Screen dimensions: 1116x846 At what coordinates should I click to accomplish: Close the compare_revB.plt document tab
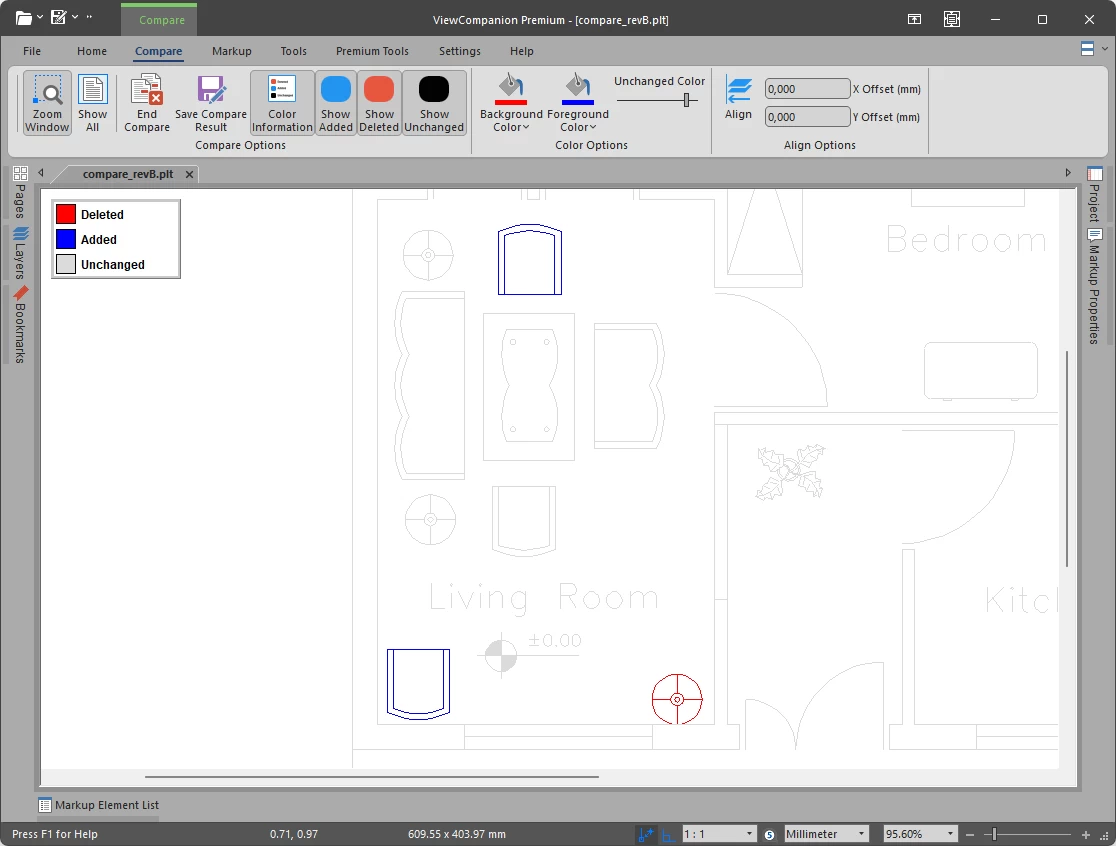(189, 174)
